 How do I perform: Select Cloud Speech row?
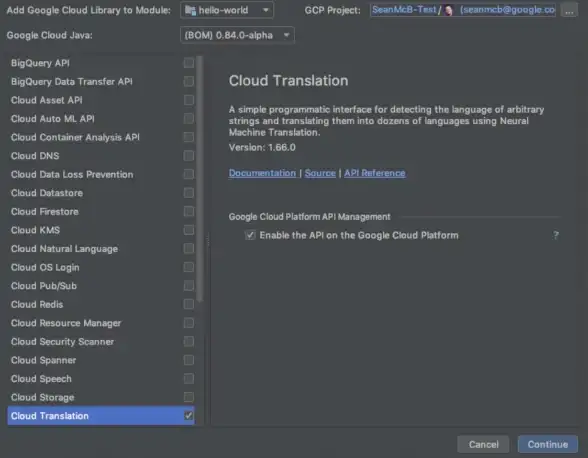pos(101,378)
